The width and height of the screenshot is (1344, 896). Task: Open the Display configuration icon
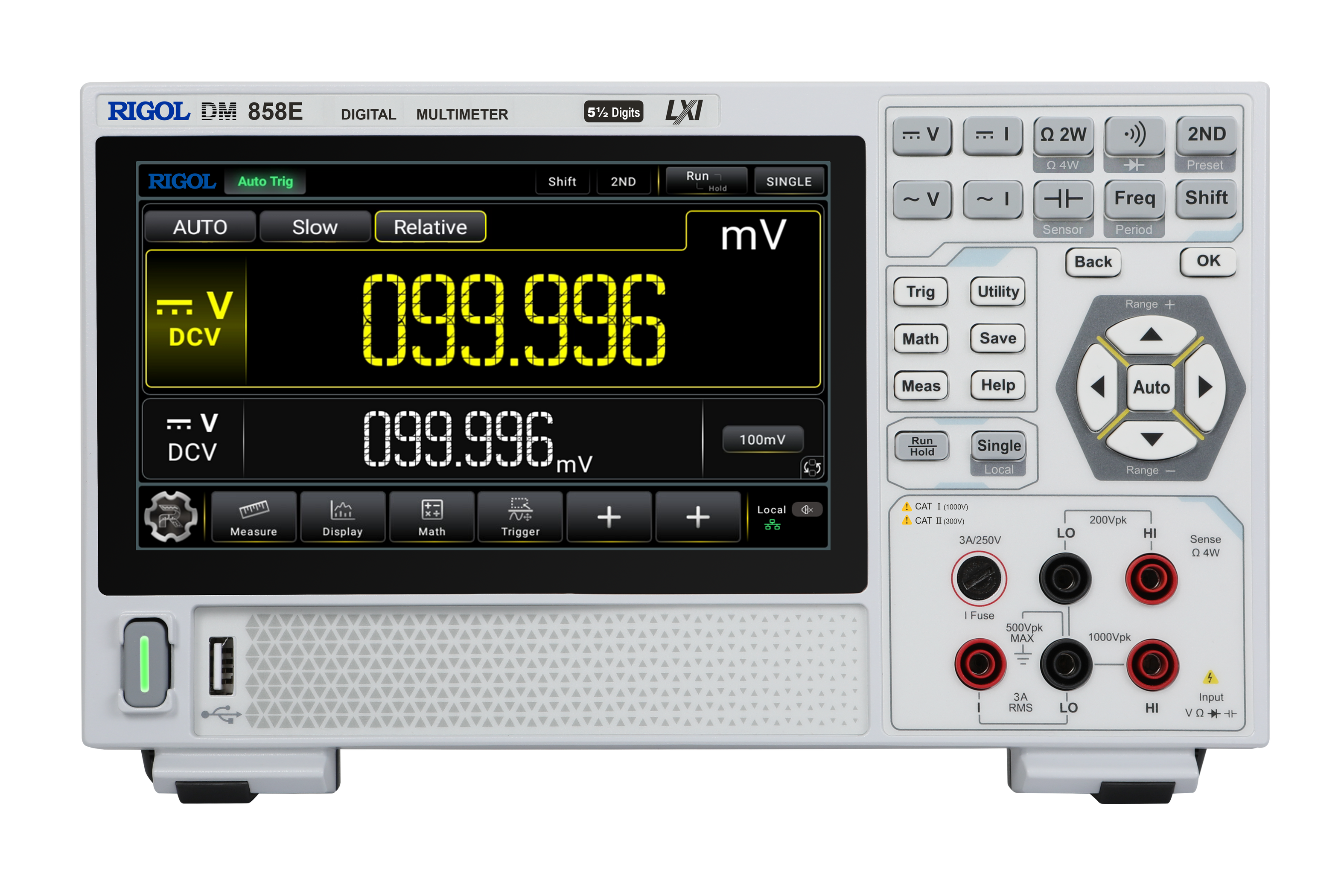pyautogui.click(x=342, y=517)
